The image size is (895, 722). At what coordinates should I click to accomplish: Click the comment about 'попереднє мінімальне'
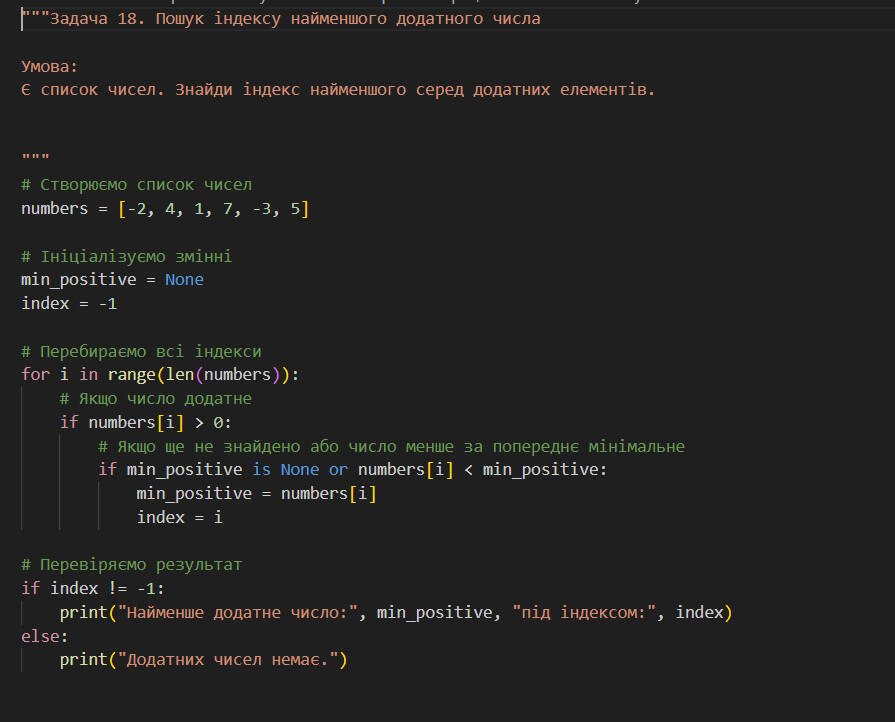point(391,447)
